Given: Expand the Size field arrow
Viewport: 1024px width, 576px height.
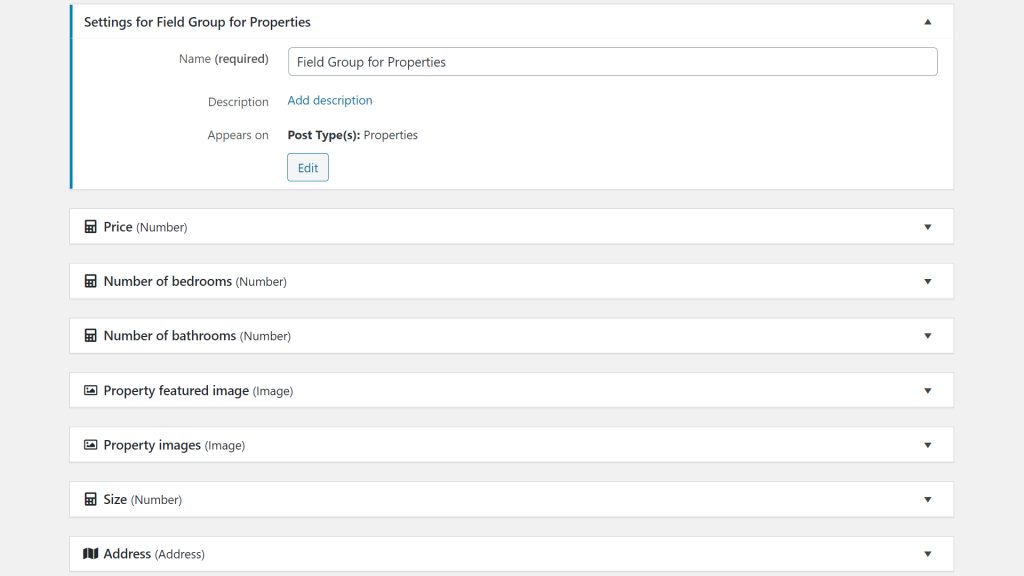Looking at the screenshot, I should point(927,500).
